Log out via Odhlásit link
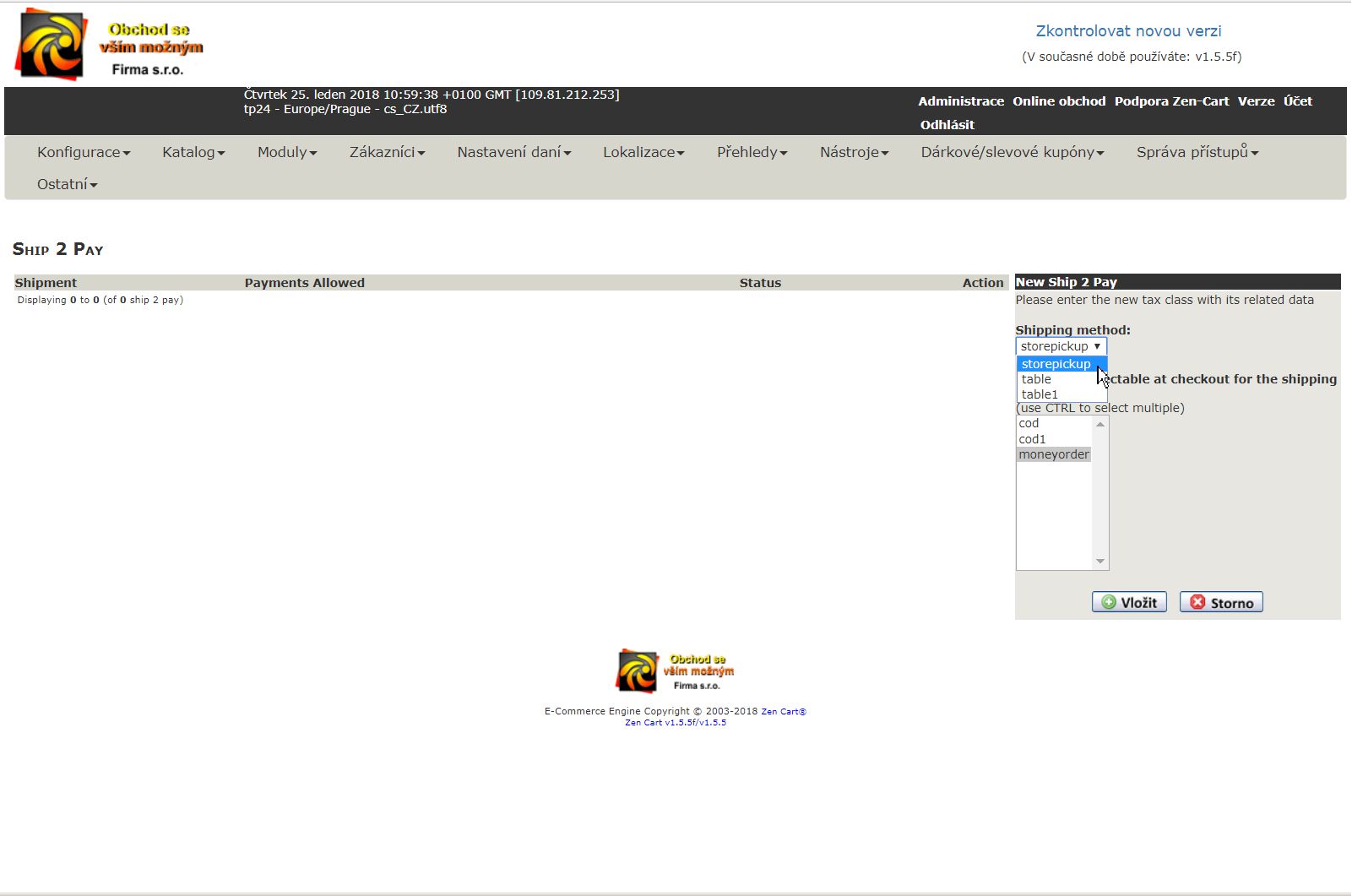The width and height of the screenshot is (1352, 896). (947, 125)
